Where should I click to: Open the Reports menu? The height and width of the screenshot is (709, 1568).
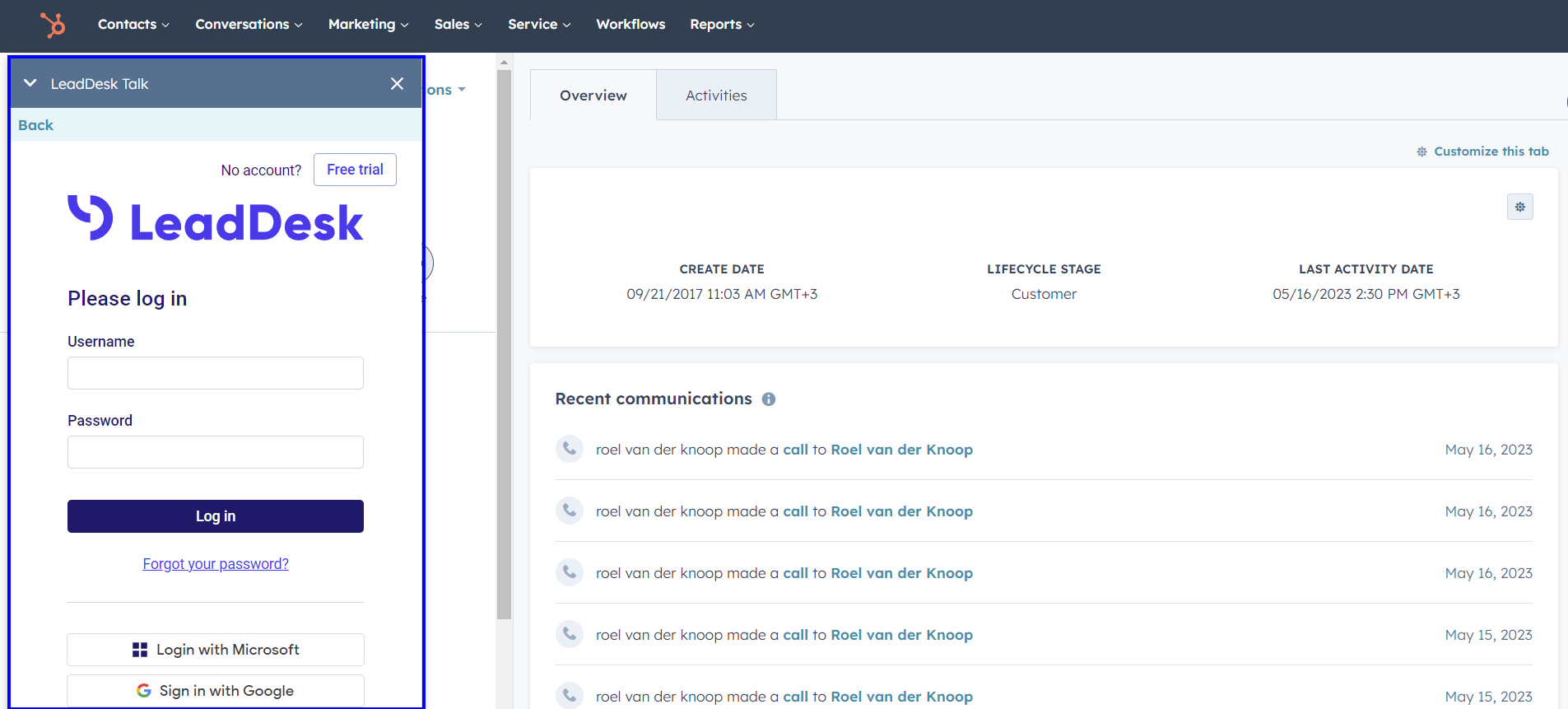click(722, 25)
